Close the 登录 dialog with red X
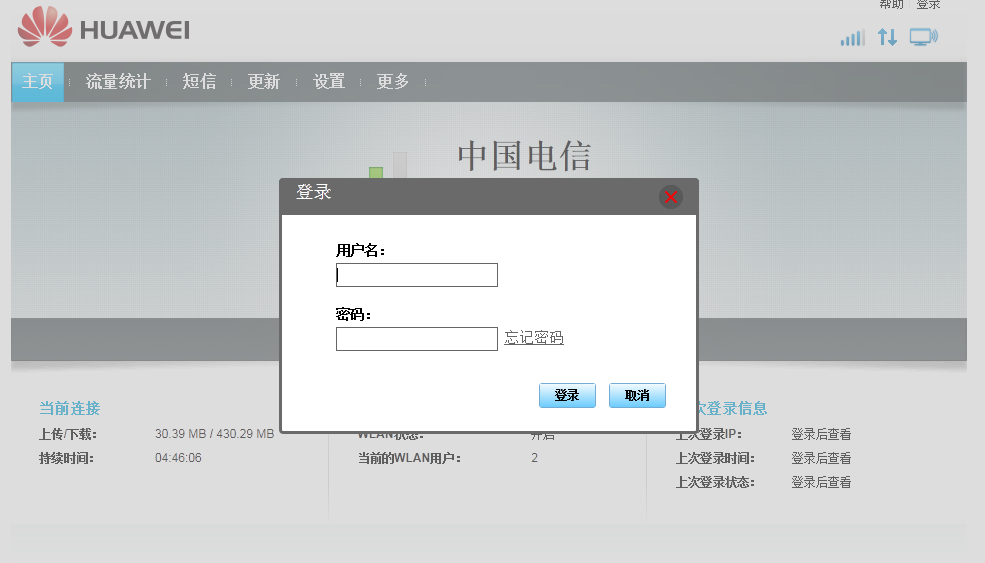Viewport: 985px width, 563px height. point(671,197)
